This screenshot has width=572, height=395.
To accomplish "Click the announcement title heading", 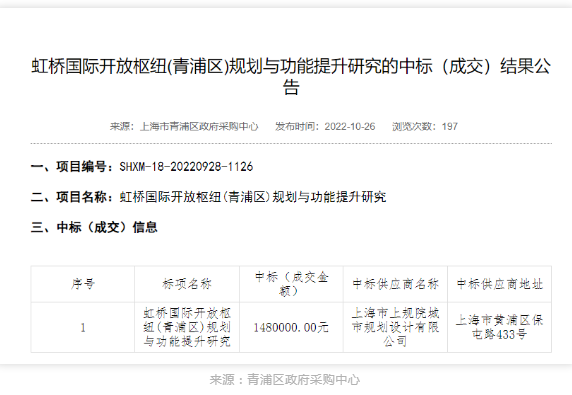I will (x=291, y=77).
